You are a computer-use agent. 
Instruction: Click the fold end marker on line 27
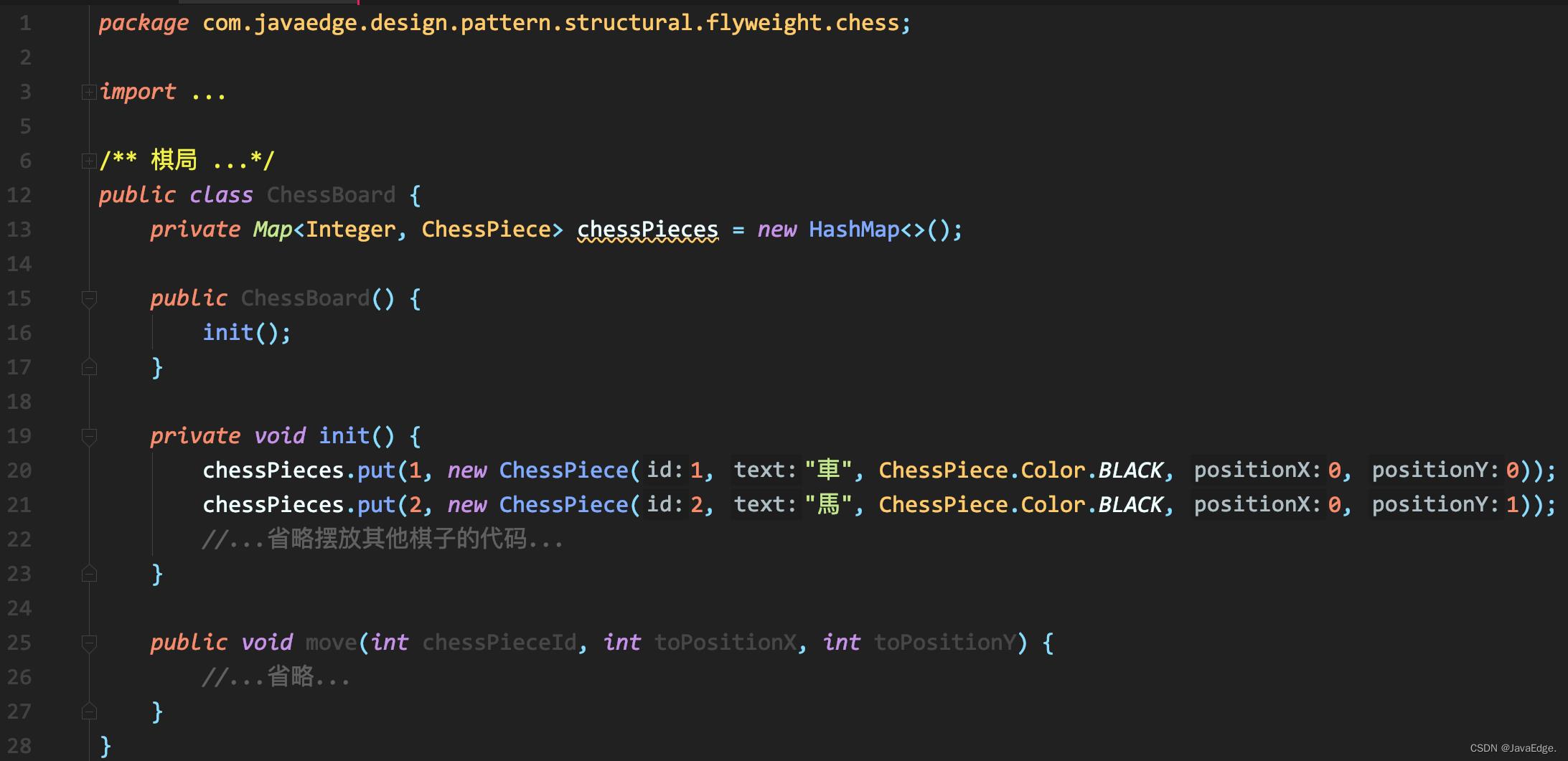(89, 712)
